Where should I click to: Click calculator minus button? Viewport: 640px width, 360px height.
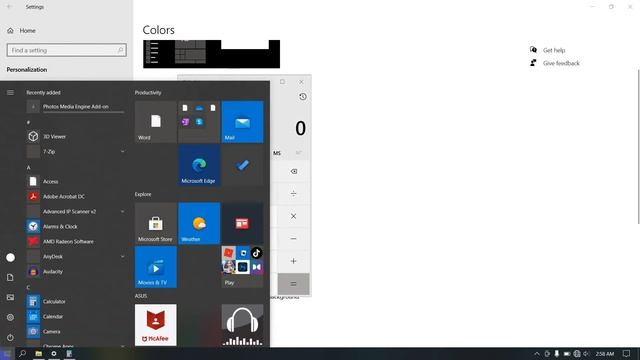pos(293,238)
